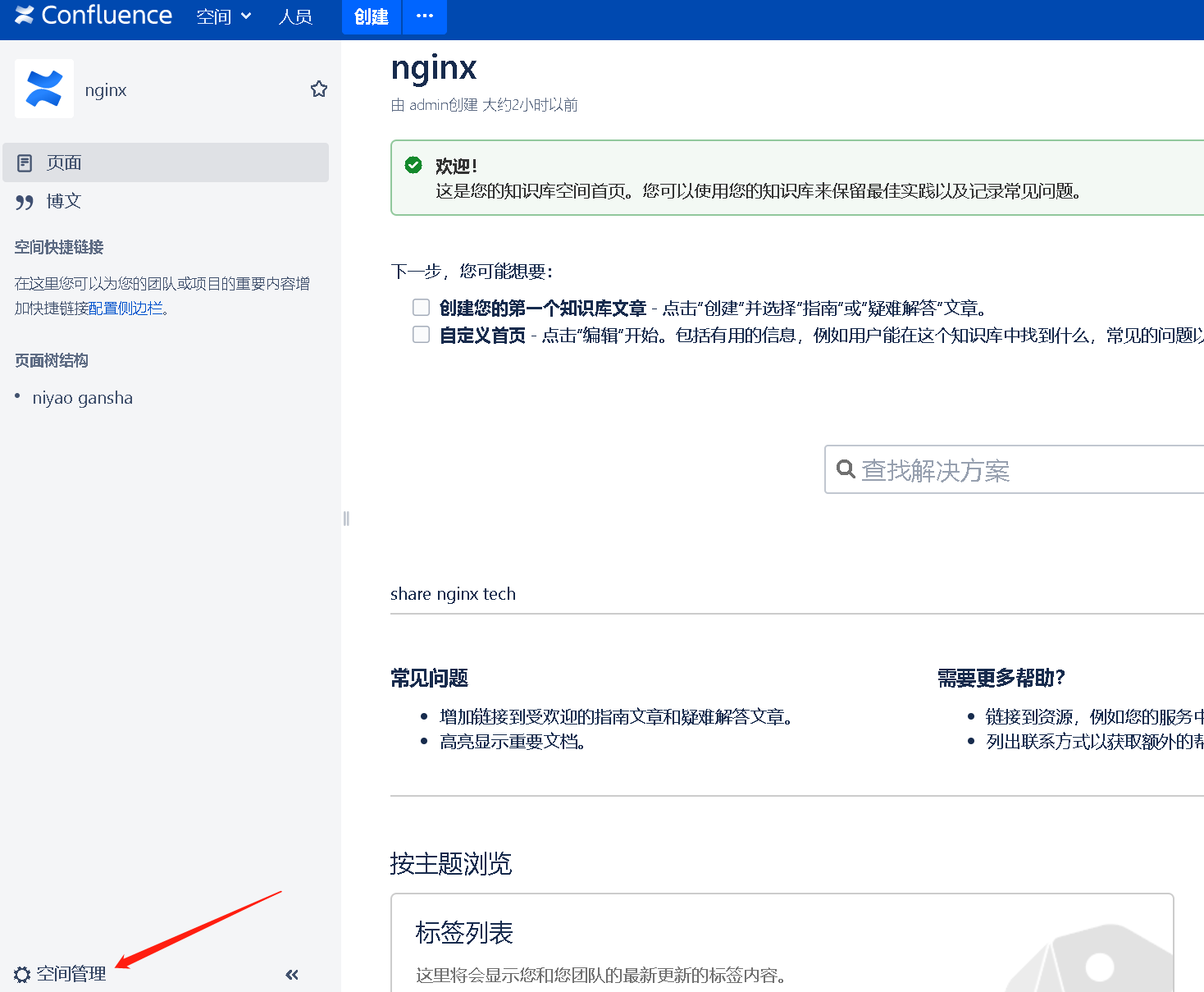
Task: Star the nginx space as favorite
Action: point(319,89)
